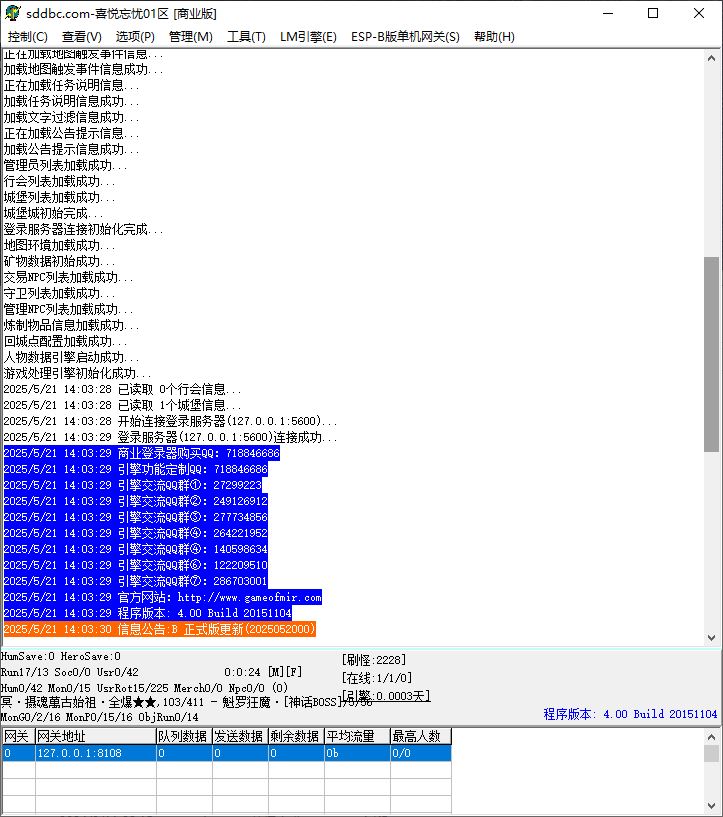Open the 控制(C) menu

tap(28, 36)
